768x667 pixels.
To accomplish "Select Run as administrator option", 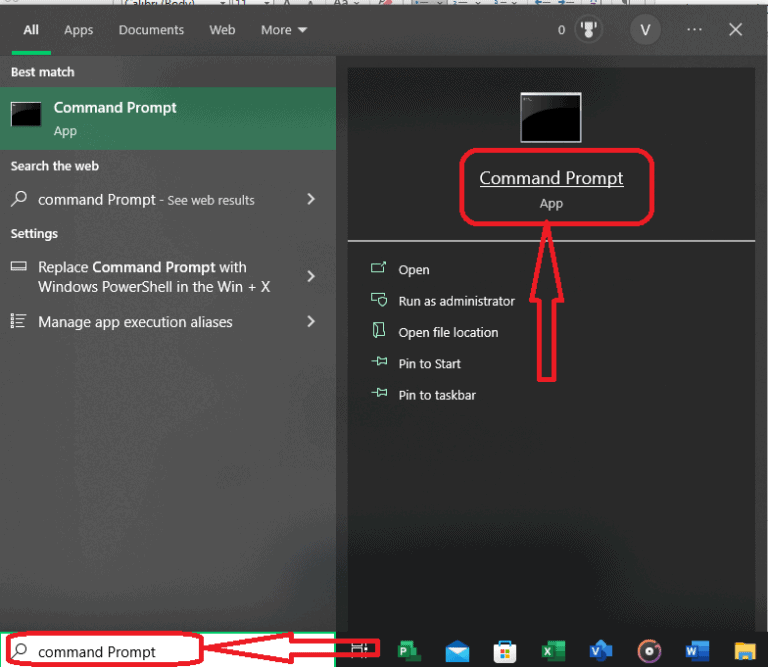I will click(x=456, y=301).
